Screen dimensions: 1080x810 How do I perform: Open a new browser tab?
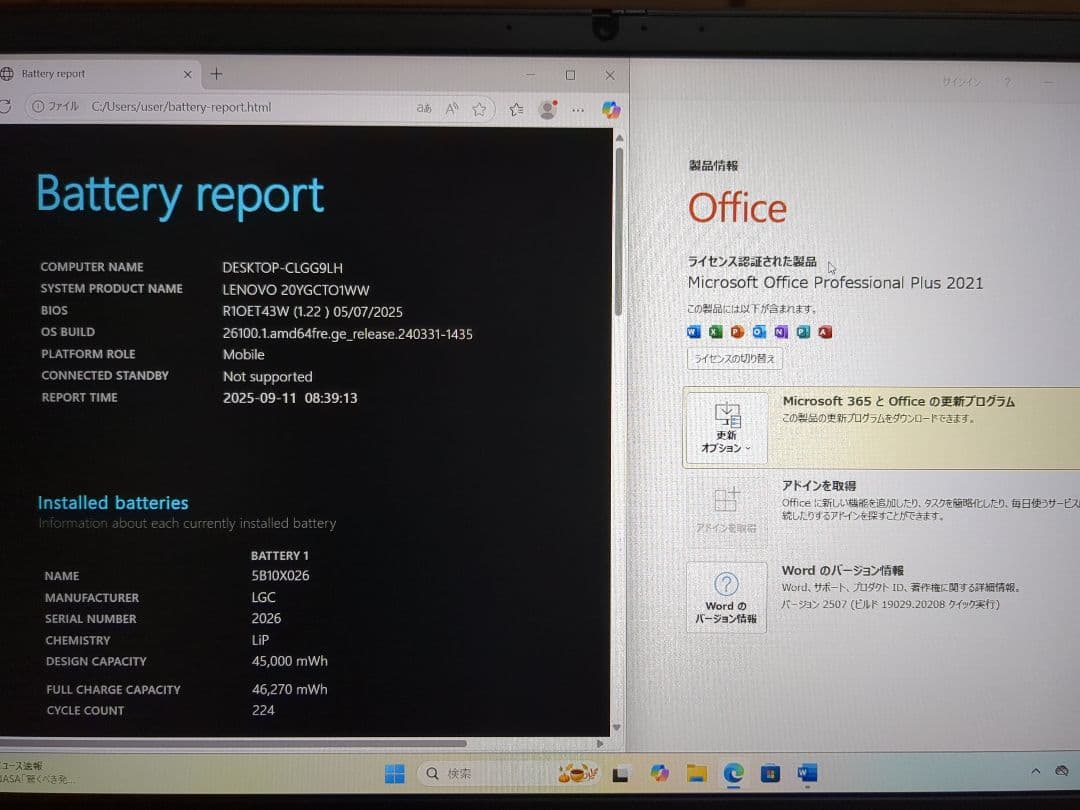tap(216, 73)
